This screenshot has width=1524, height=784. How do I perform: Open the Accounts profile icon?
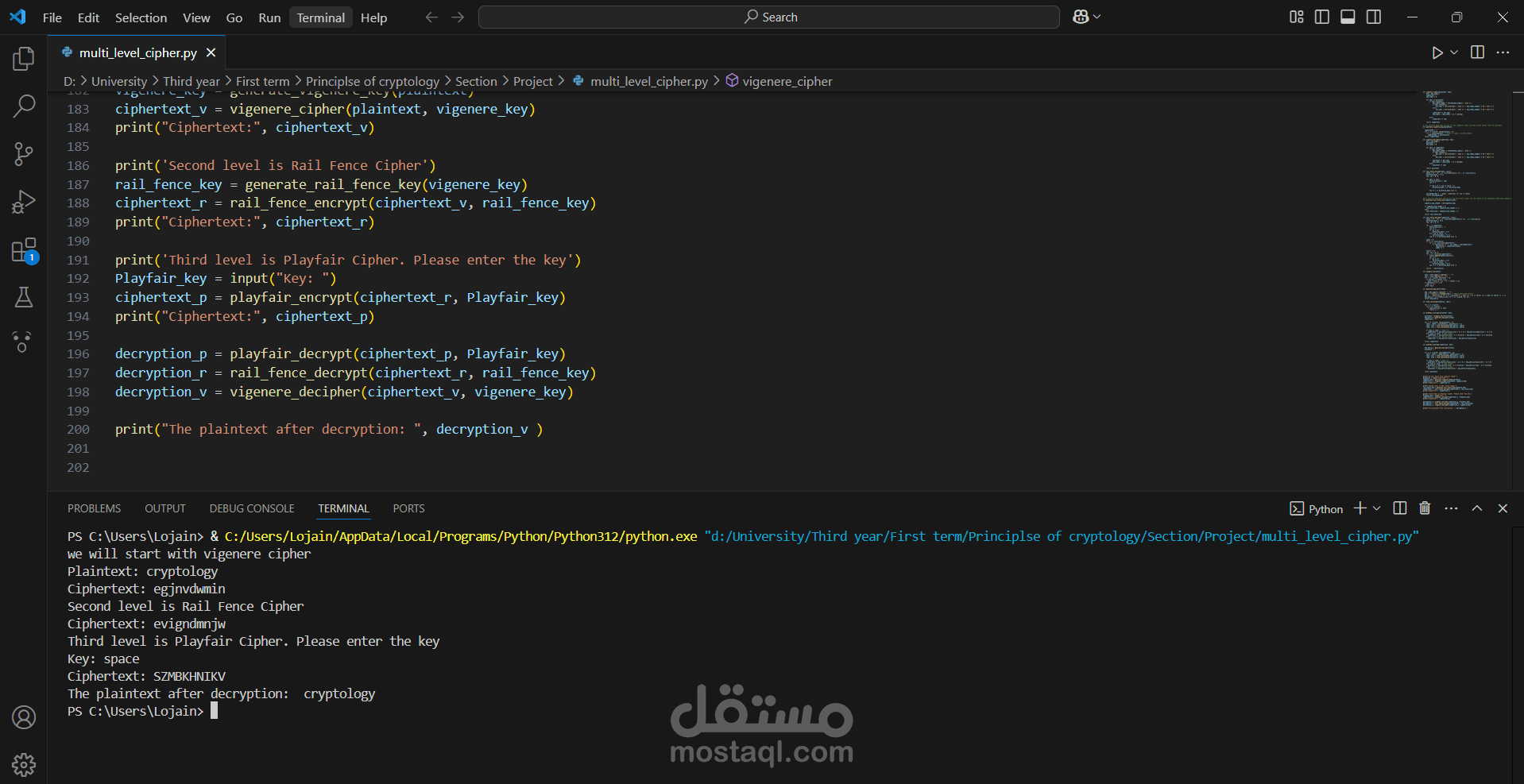(x=24, y=717)
